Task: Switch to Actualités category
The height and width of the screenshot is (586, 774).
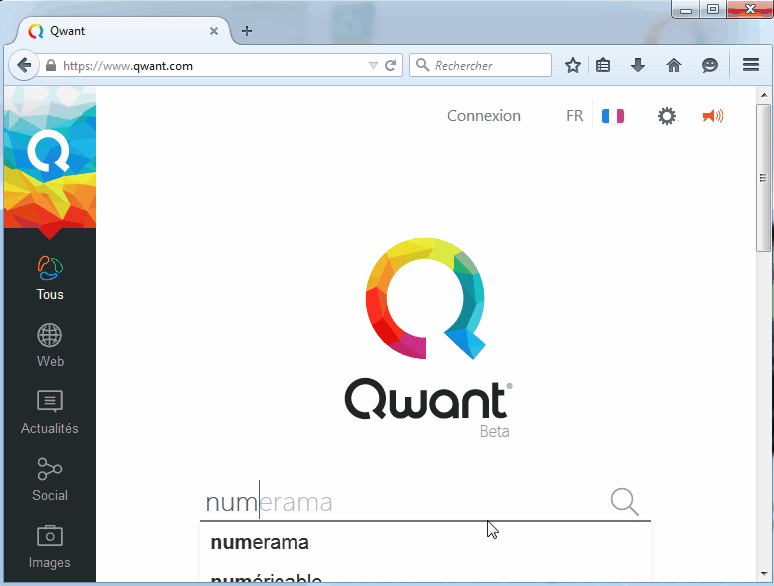Action: [50, 411]
